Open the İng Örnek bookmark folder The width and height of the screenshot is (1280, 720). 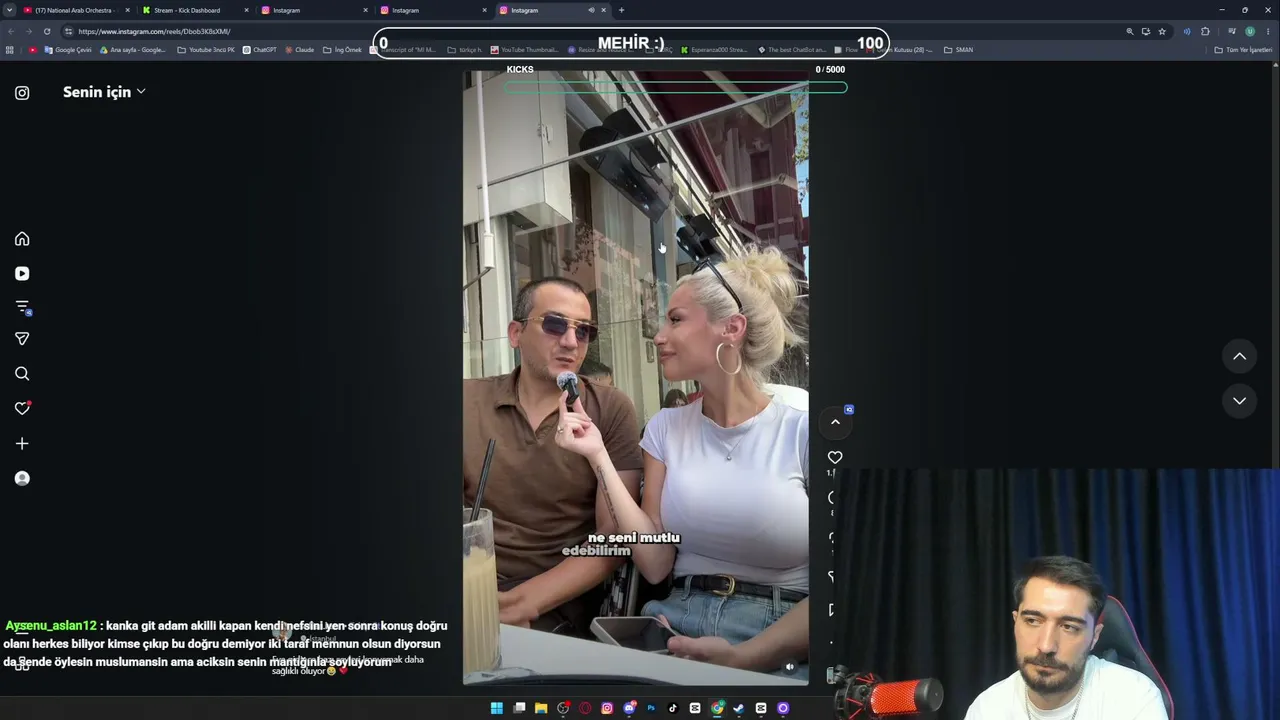coord(341,50)
